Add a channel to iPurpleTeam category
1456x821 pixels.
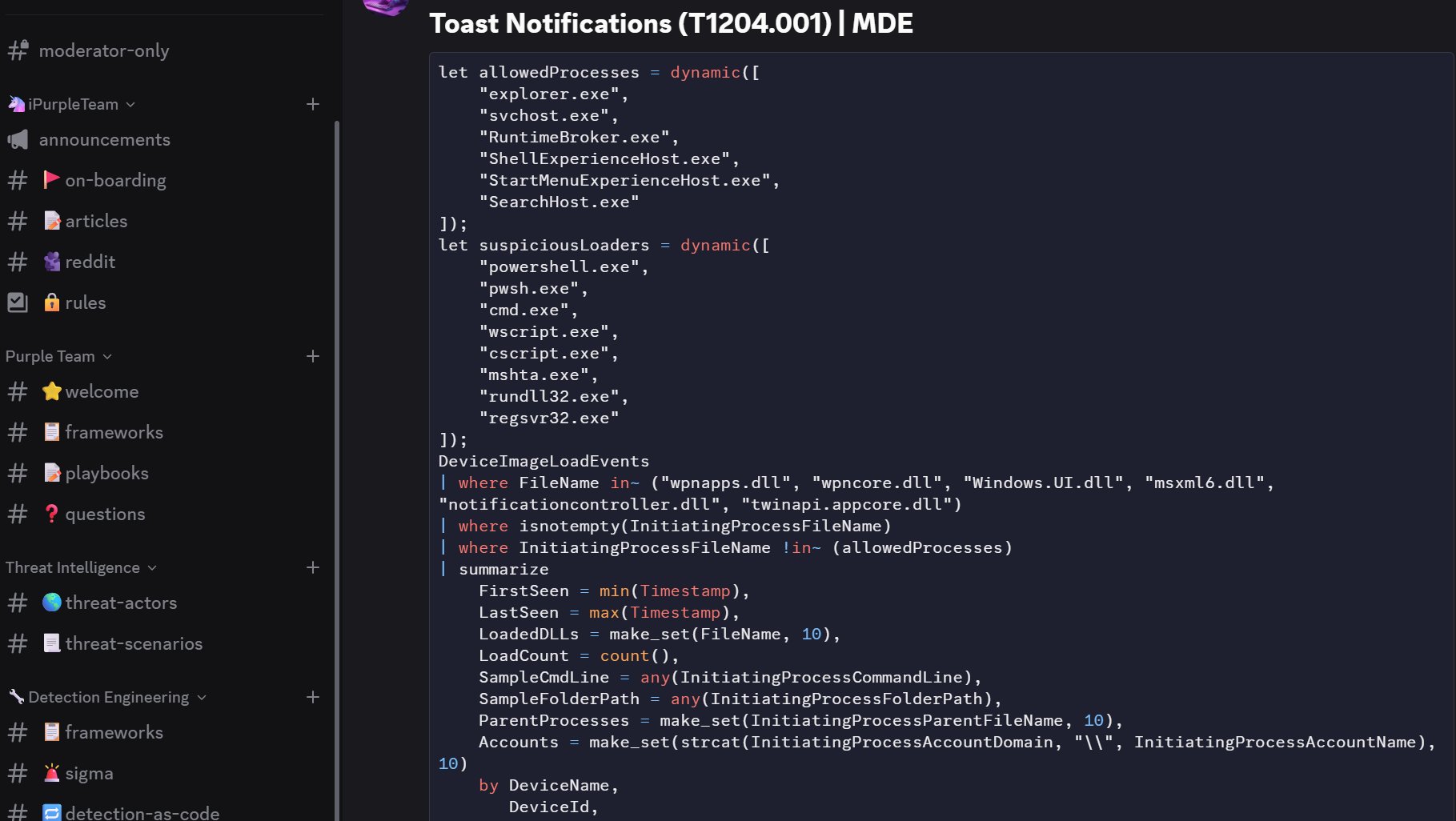[313, 104]
